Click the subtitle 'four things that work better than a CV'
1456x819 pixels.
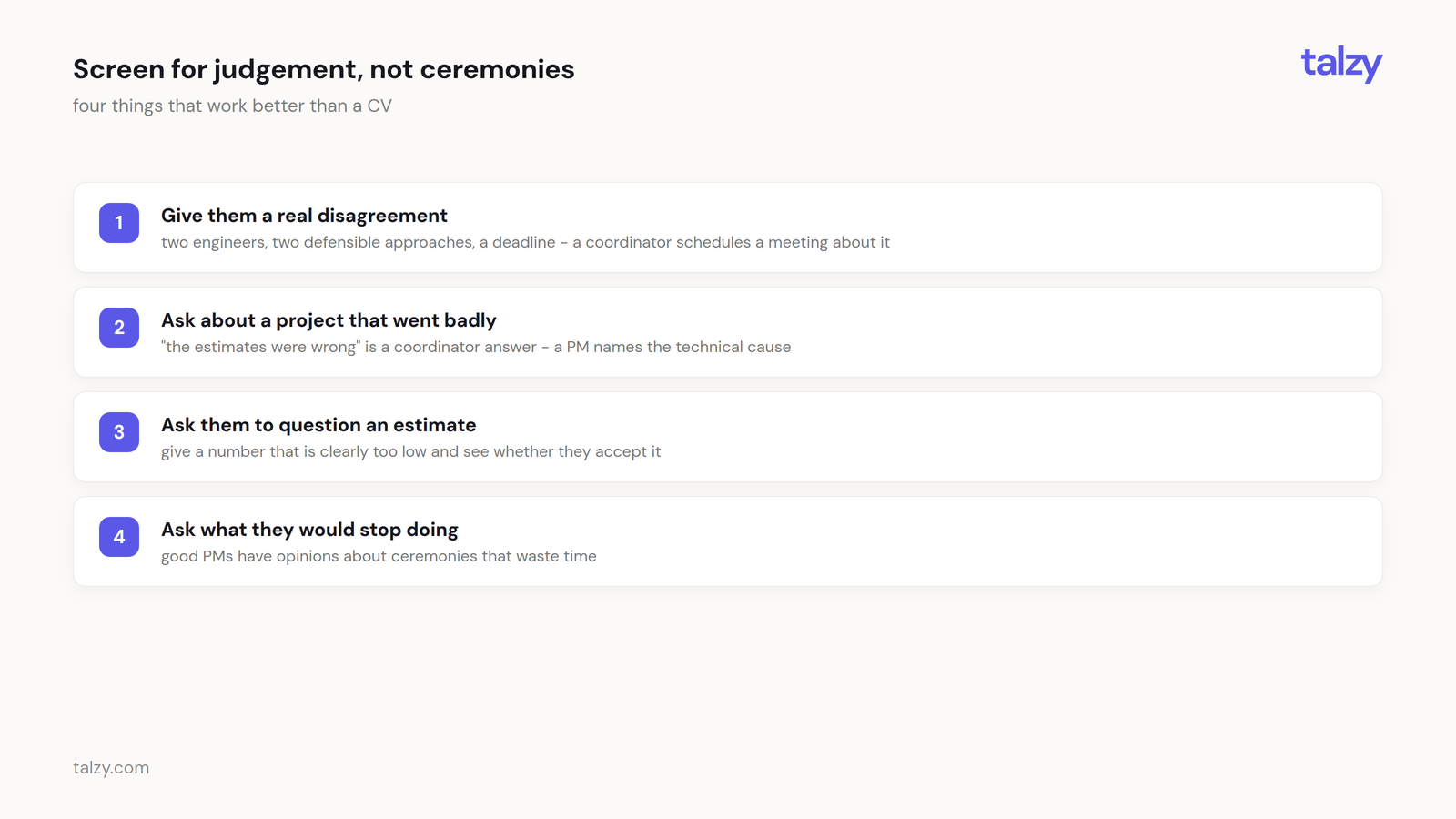232,106
